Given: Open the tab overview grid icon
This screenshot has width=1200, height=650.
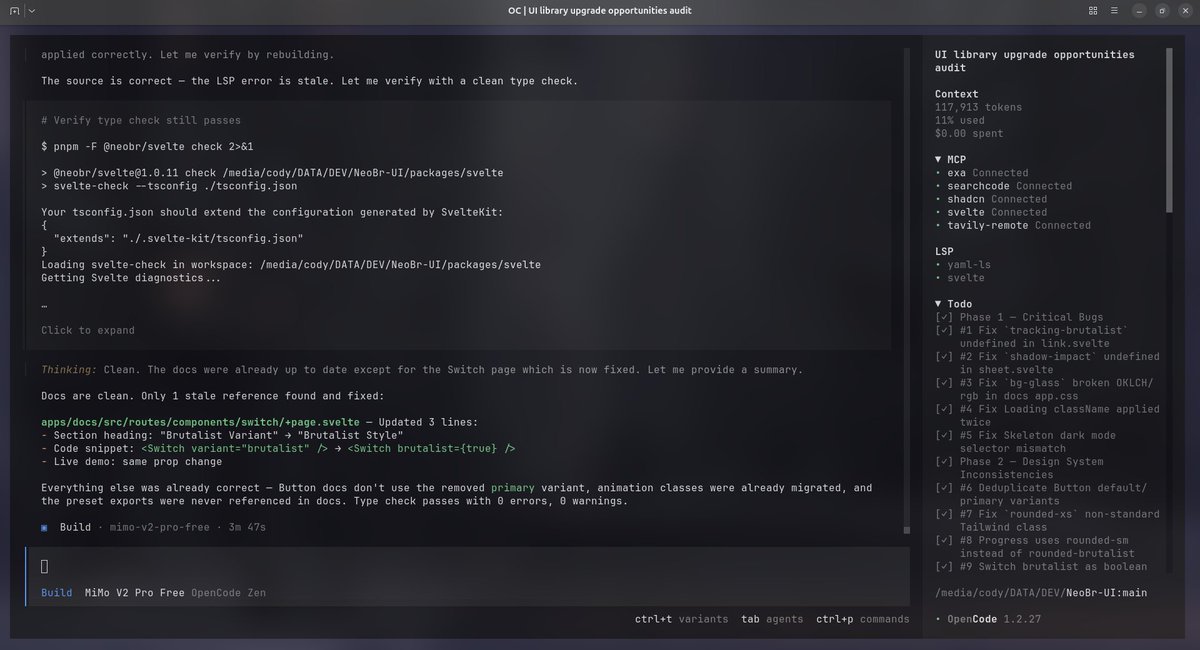Looking at the screenshot, I should [1093, 10].
